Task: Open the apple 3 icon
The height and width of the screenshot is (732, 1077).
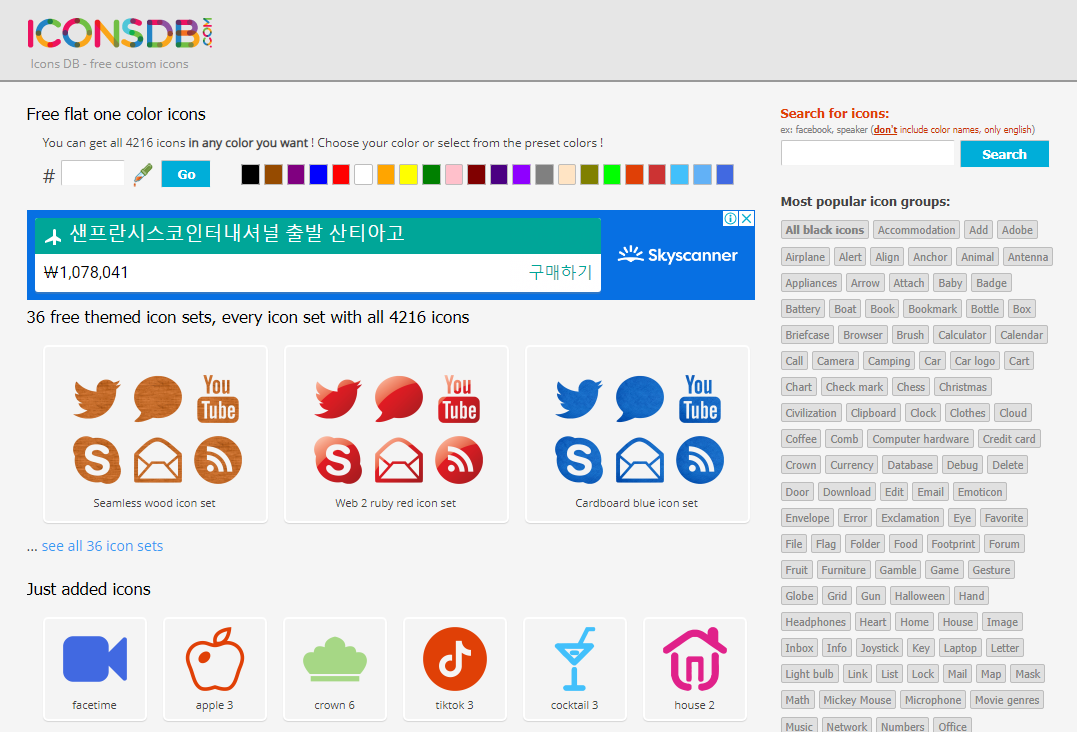Action: point(215,669)
